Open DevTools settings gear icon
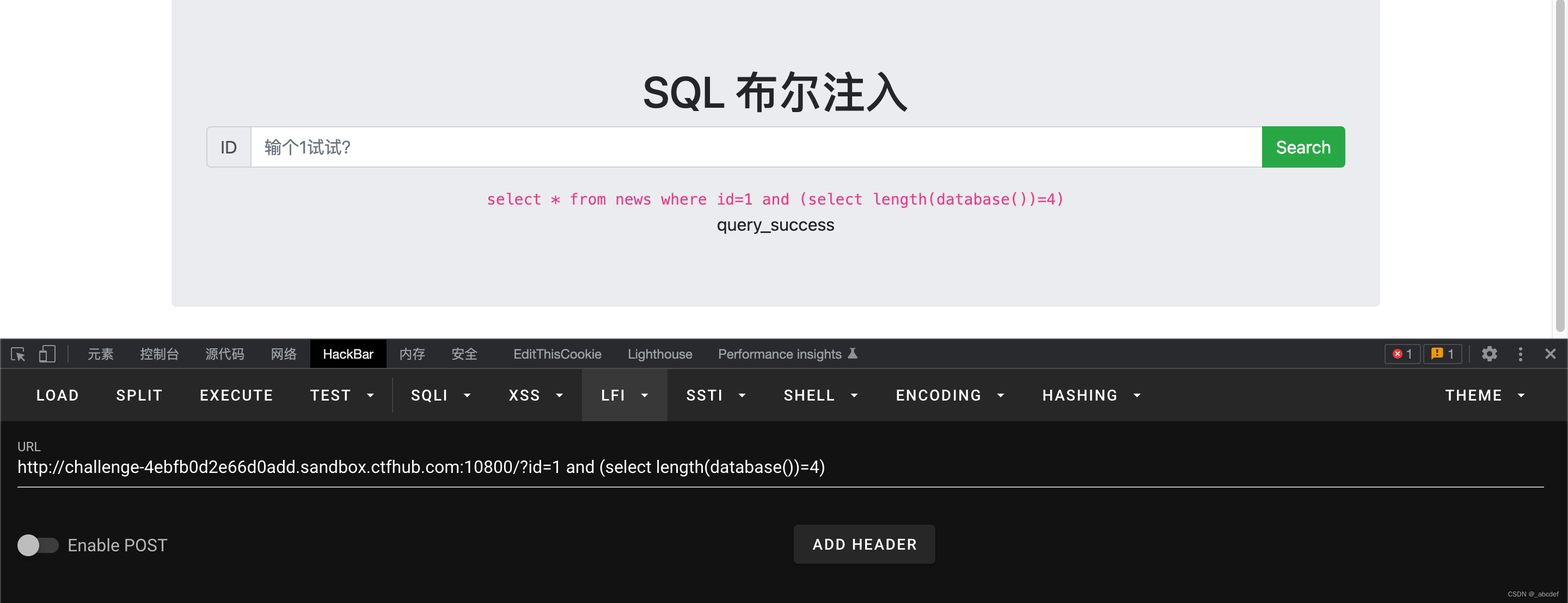This screenshot has height=603, width=1568. pos(1489,354)
